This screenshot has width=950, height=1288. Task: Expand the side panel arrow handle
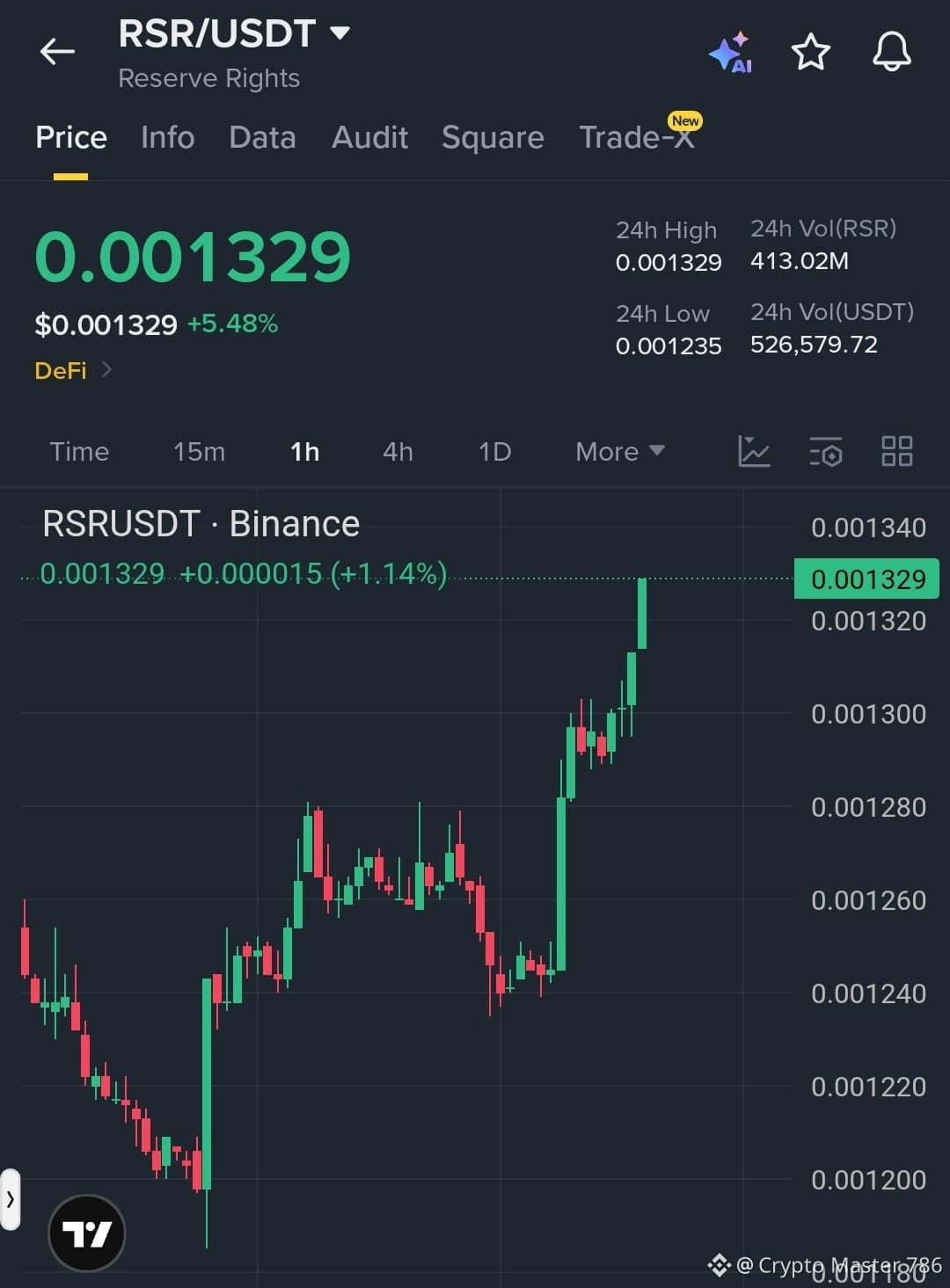[x=10, y=1198]
